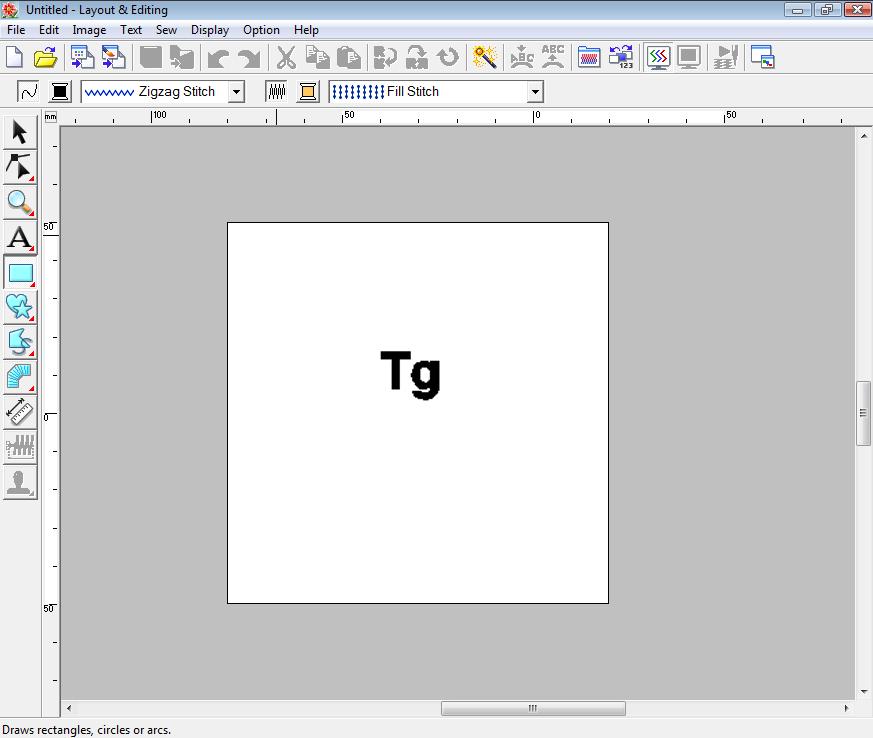873x738 pixels.
Task: Open the sewing order 123 icon
Action: [621, 57]
